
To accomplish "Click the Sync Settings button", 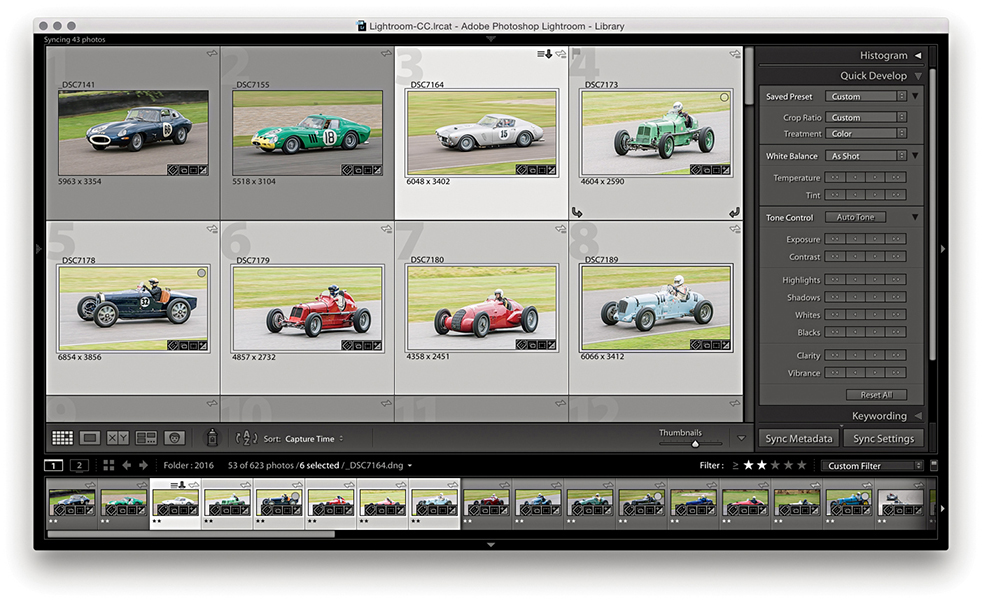I will click(x=883, y=438).
